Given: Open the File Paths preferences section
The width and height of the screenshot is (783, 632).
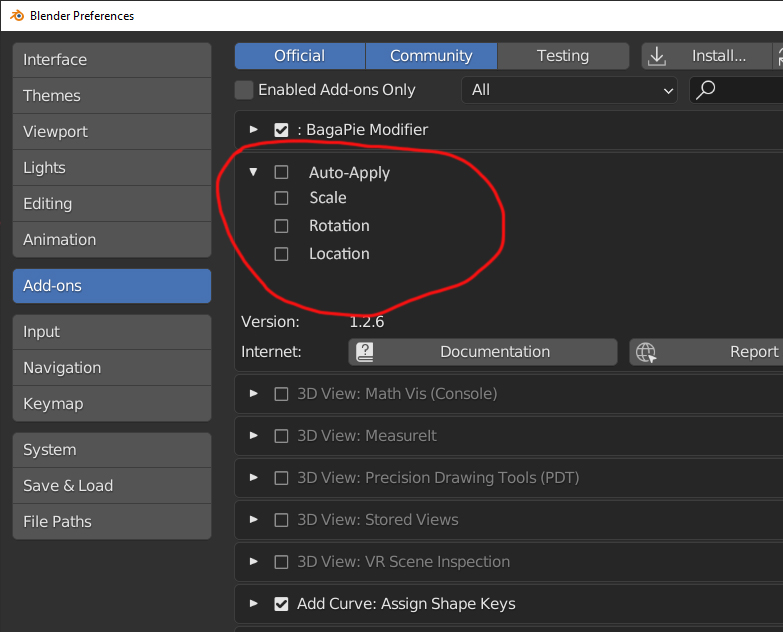Looking at the screenshot, I should (112, 522).
